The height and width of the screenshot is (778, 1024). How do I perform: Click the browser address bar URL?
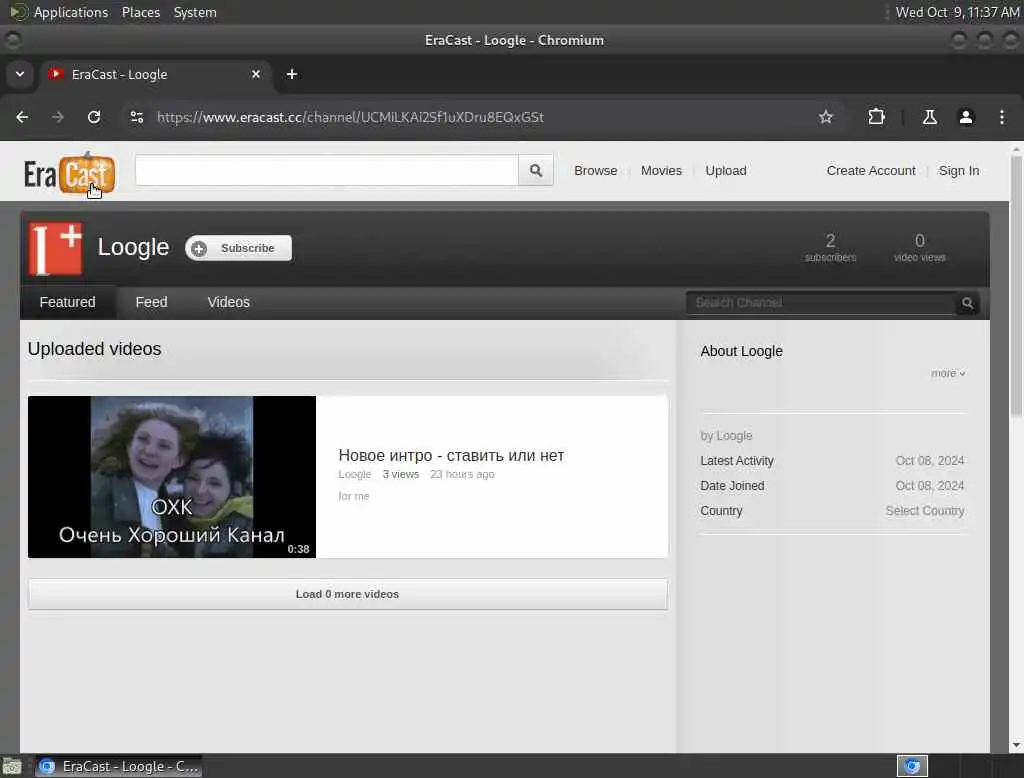[350, 117]
